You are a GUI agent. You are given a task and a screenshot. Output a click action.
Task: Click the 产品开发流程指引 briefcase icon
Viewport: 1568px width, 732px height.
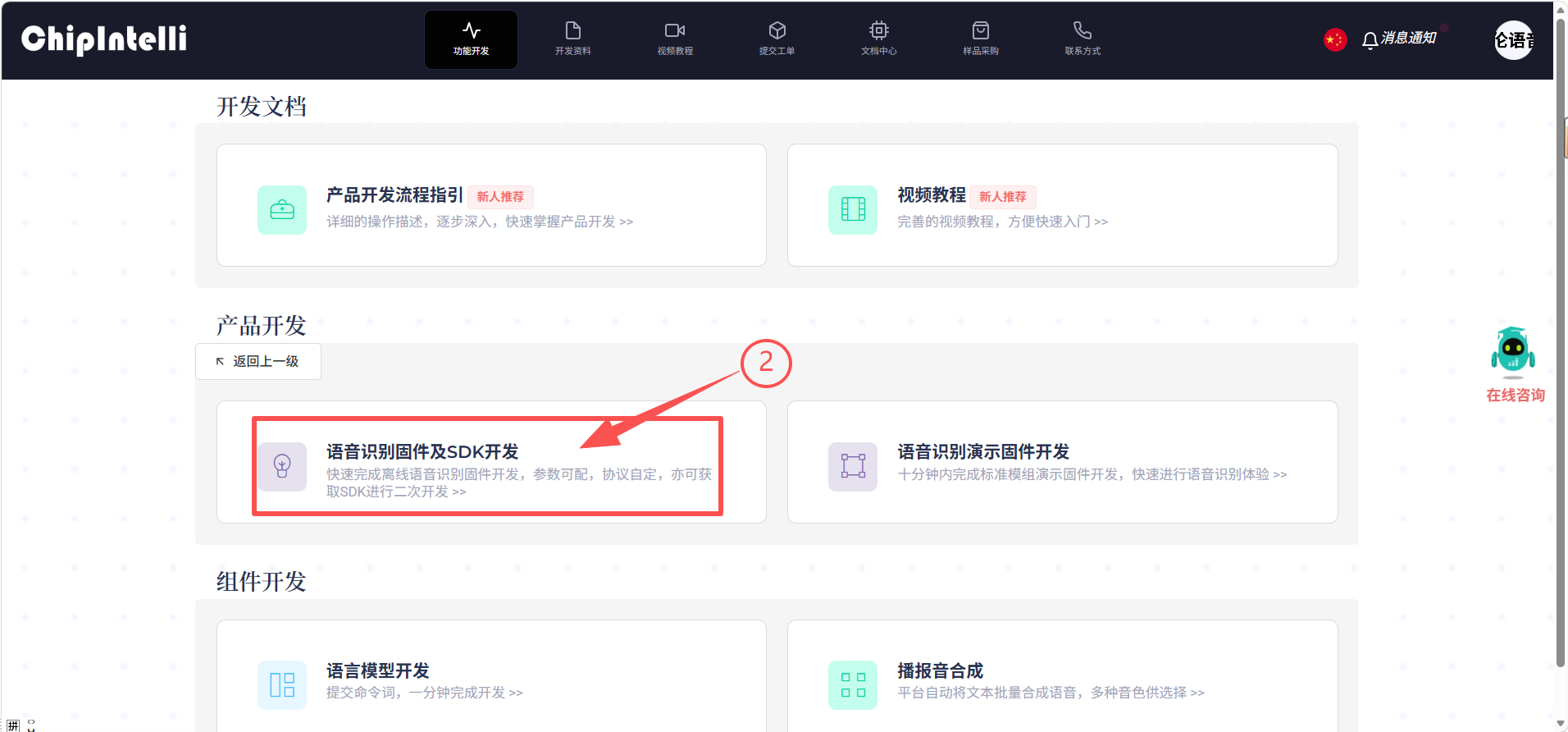pyautogui.click(x=282, y=210)
